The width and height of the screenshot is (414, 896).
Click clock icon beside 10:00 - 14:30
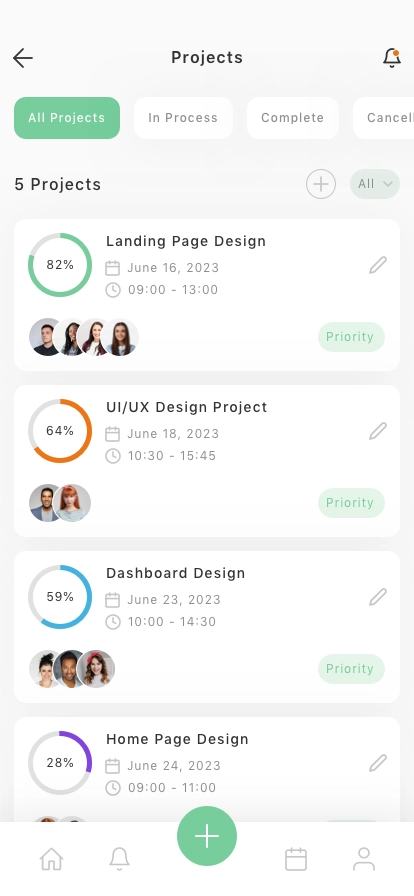113,622
